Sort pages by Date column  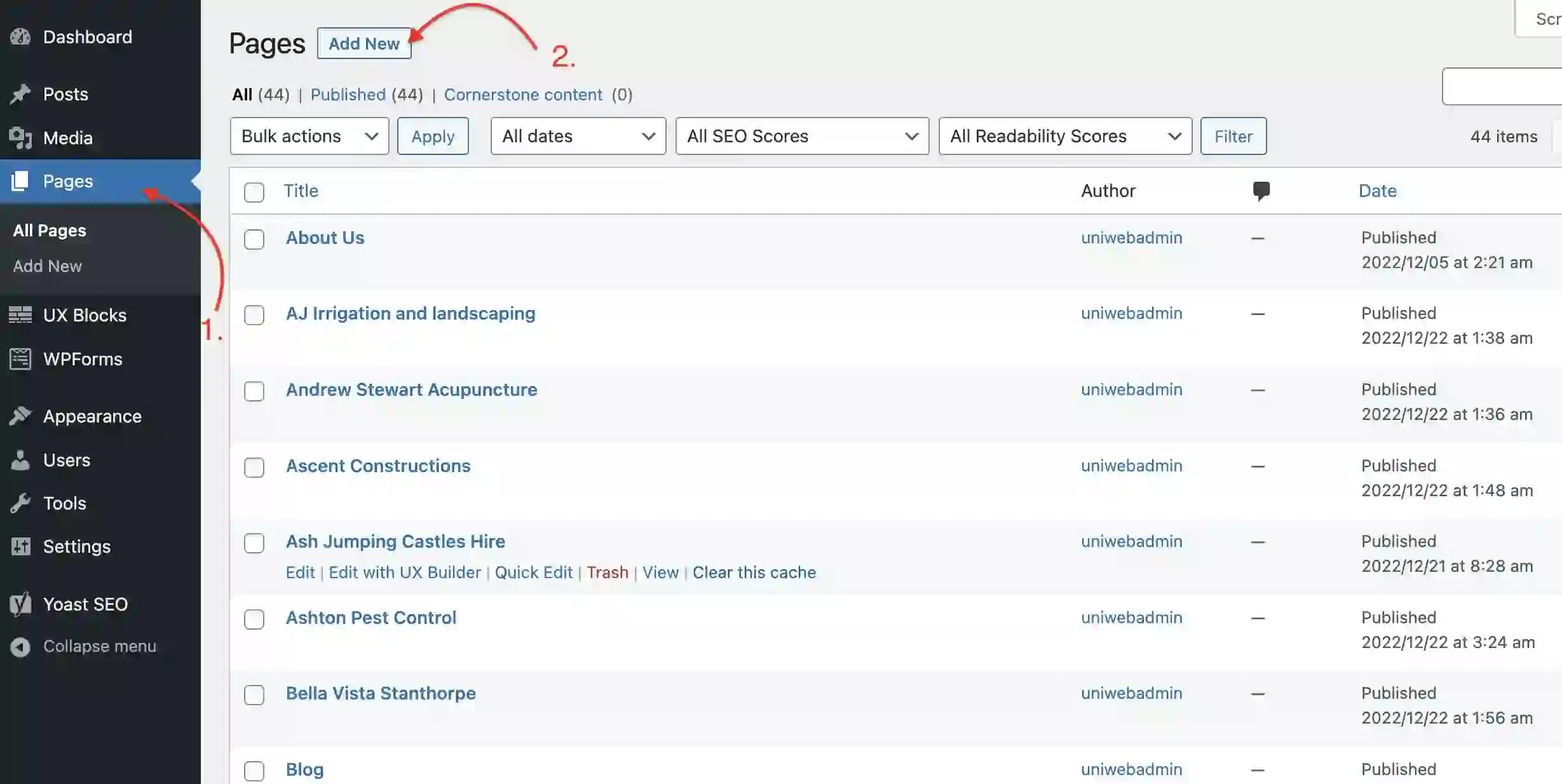(x=1378, y=191)
